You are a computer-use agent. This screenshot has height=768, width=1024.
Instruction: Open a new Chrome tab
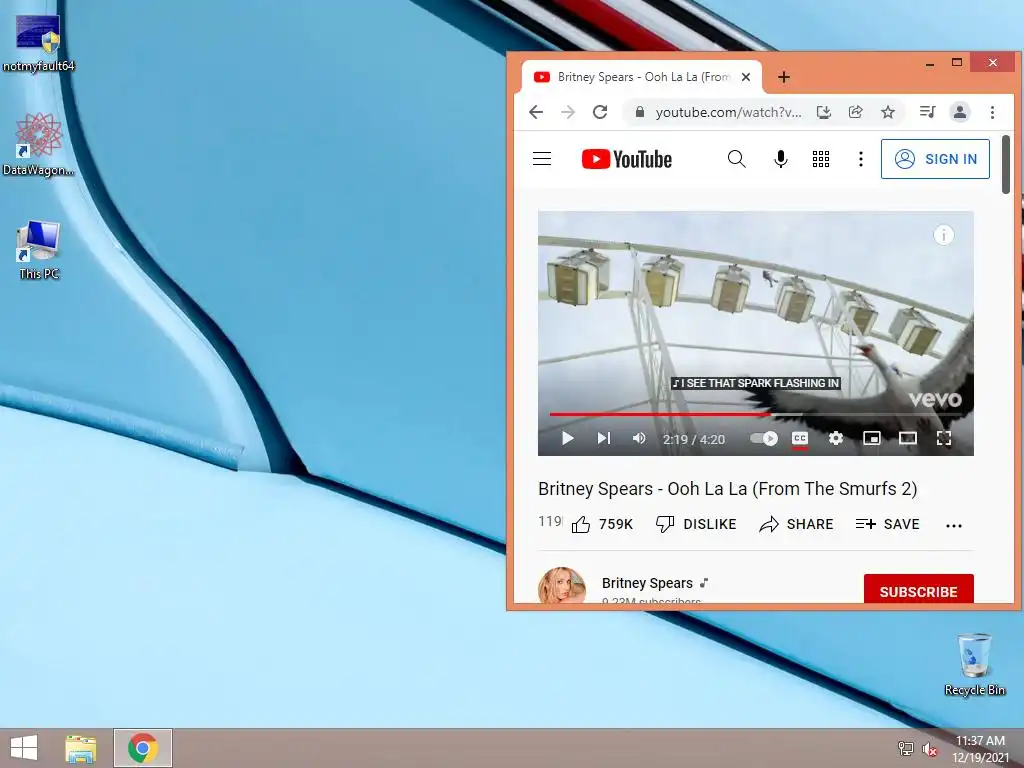pyautogui.click(x=784, y=78)
